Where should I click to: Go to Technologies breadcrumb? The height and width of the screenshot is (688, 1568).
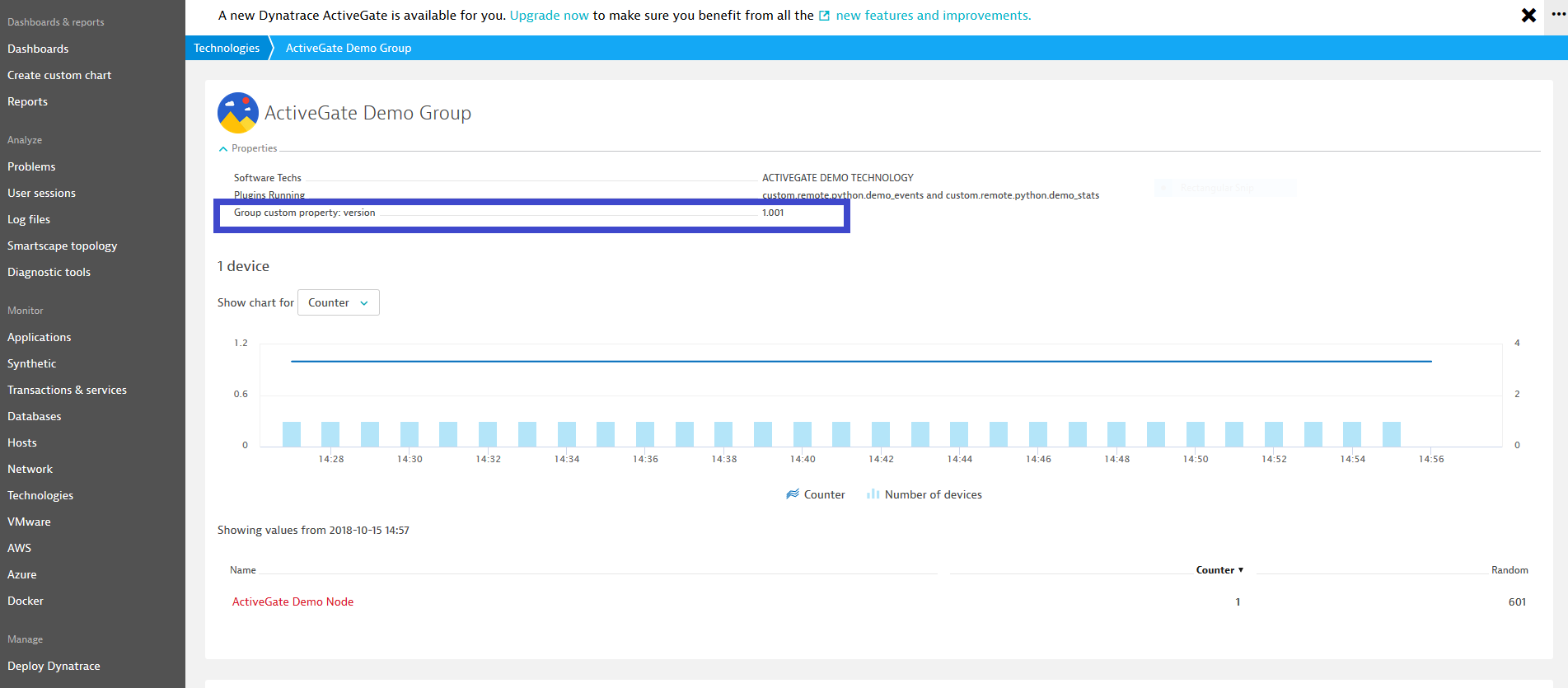(x=227, y=48)
